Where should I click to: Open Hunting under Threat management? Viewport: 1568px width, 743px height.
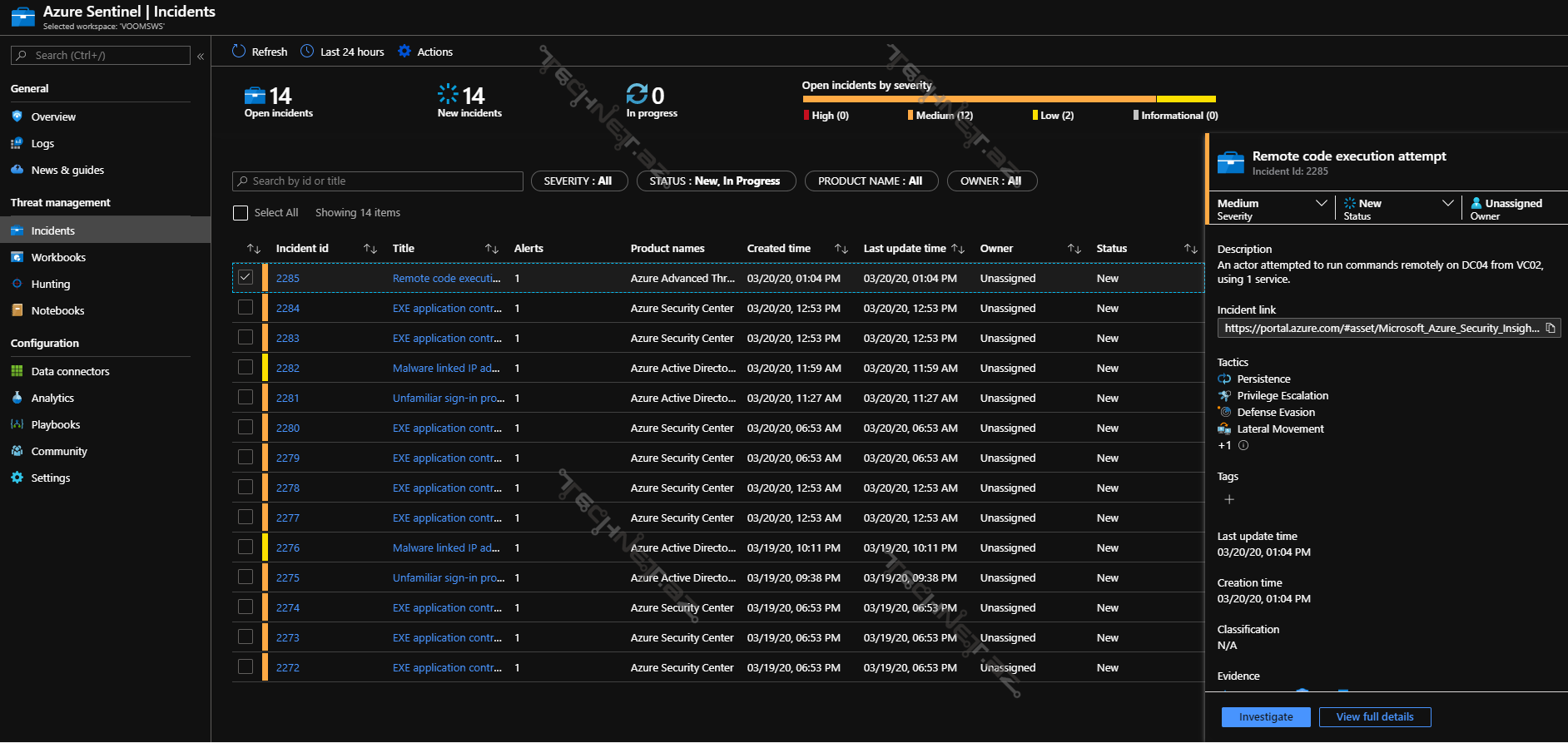pos(51,285)
